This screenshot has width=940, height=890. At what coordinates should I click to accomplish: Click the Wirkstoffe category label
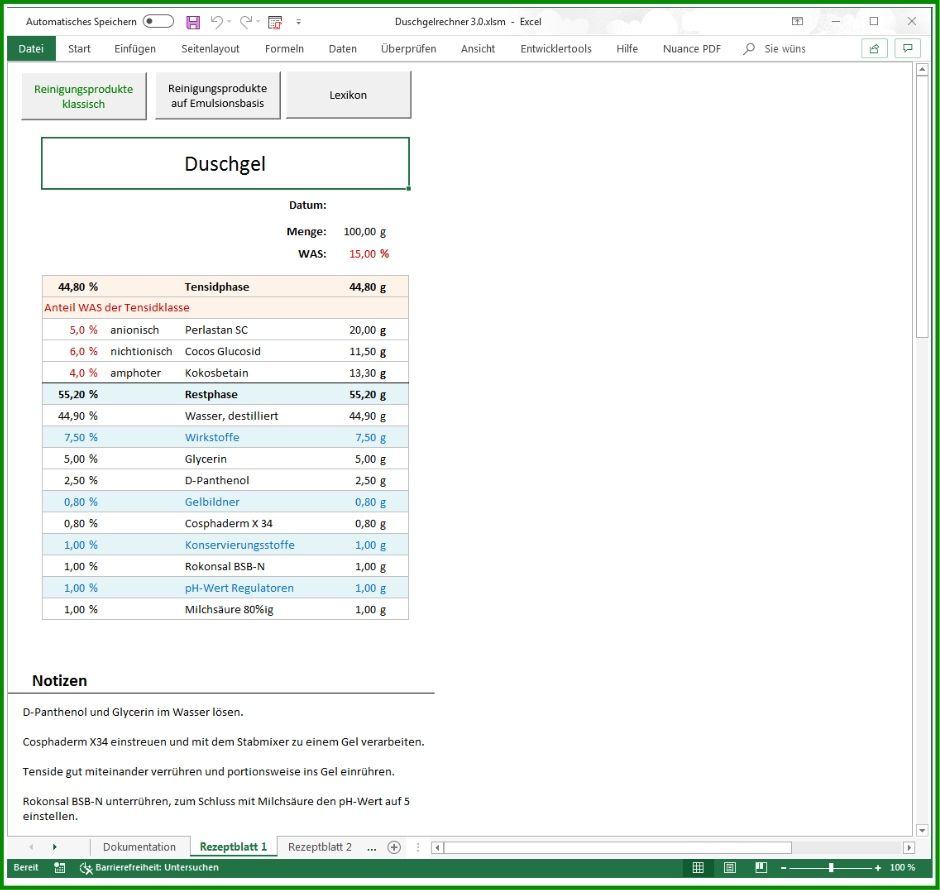click(x=212, y=438)
